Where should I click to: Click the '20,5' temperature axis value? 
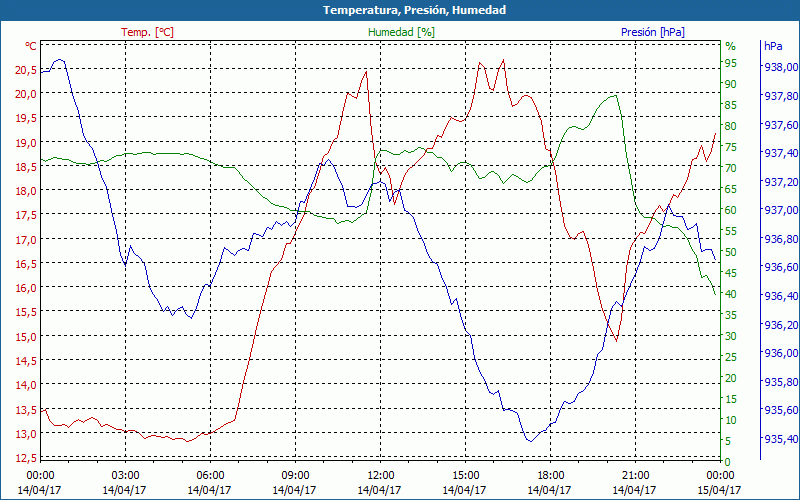point(26,70)
